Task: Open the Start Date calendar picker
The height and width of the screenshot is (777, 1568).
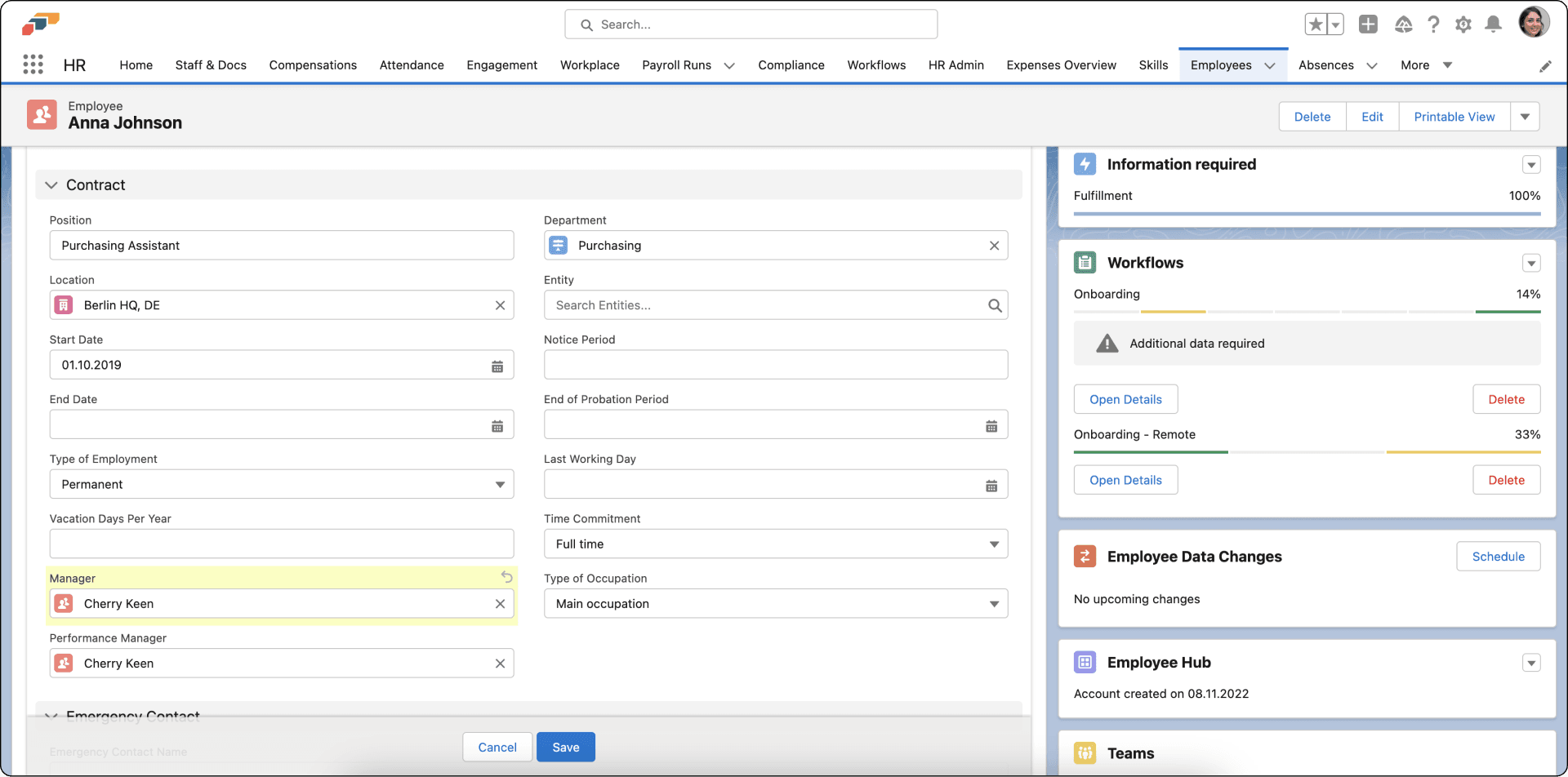Action: 497,366
